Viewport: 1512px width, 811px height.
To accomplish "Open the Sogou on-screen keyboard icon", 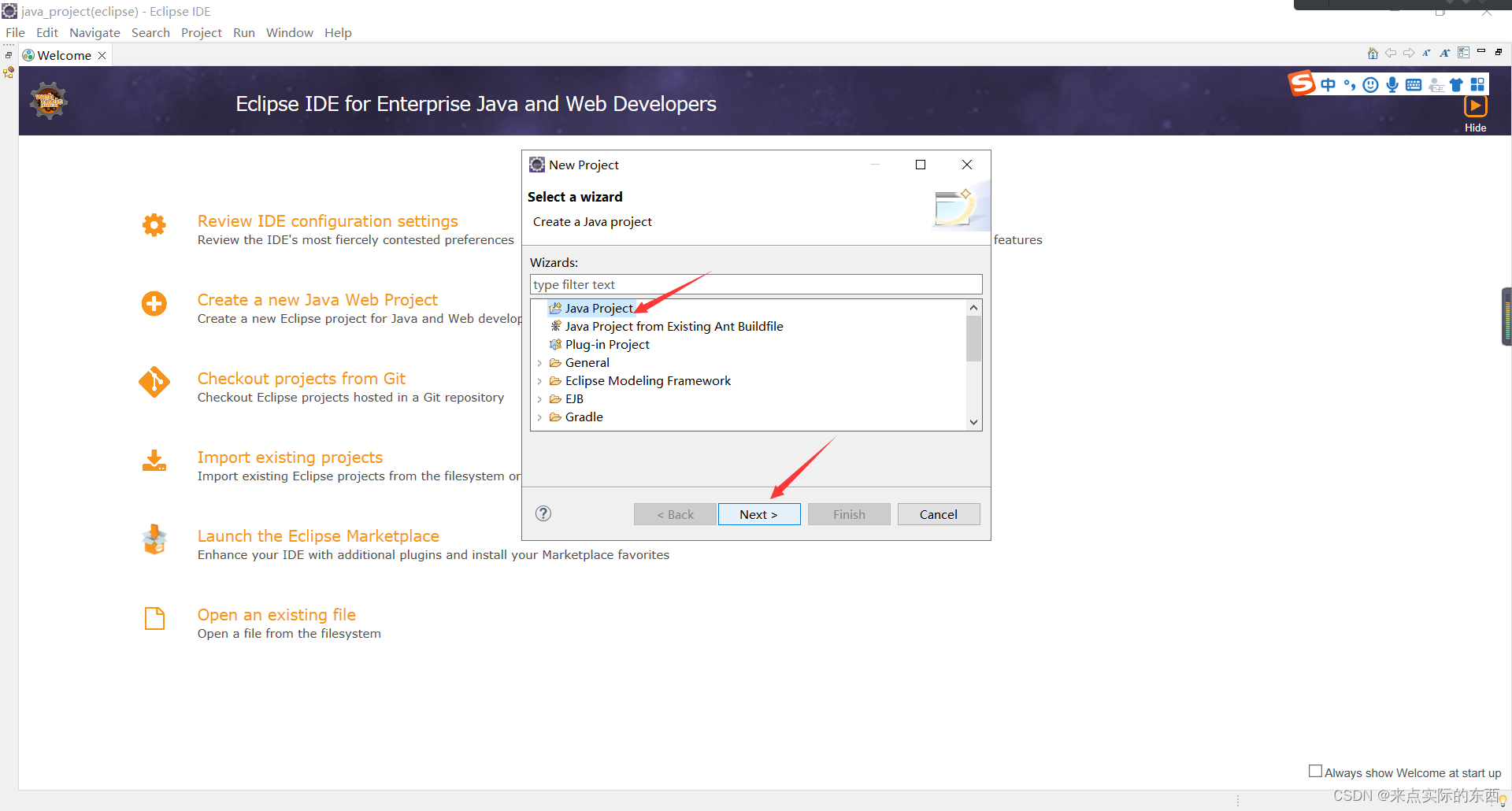I will 1414,84.
